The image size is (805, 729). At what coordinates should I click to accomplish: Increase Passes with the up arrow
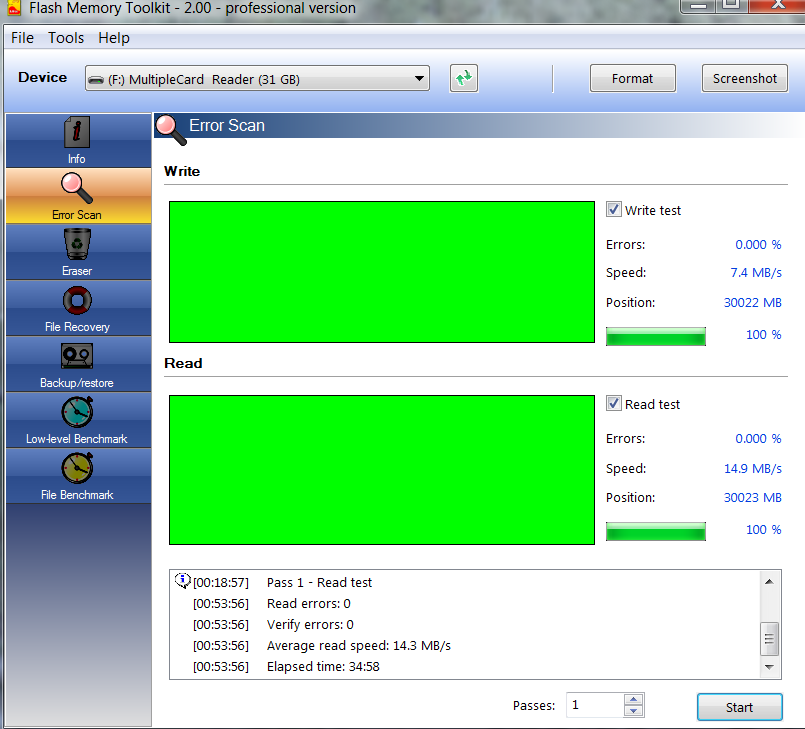(x=633, y=700)
